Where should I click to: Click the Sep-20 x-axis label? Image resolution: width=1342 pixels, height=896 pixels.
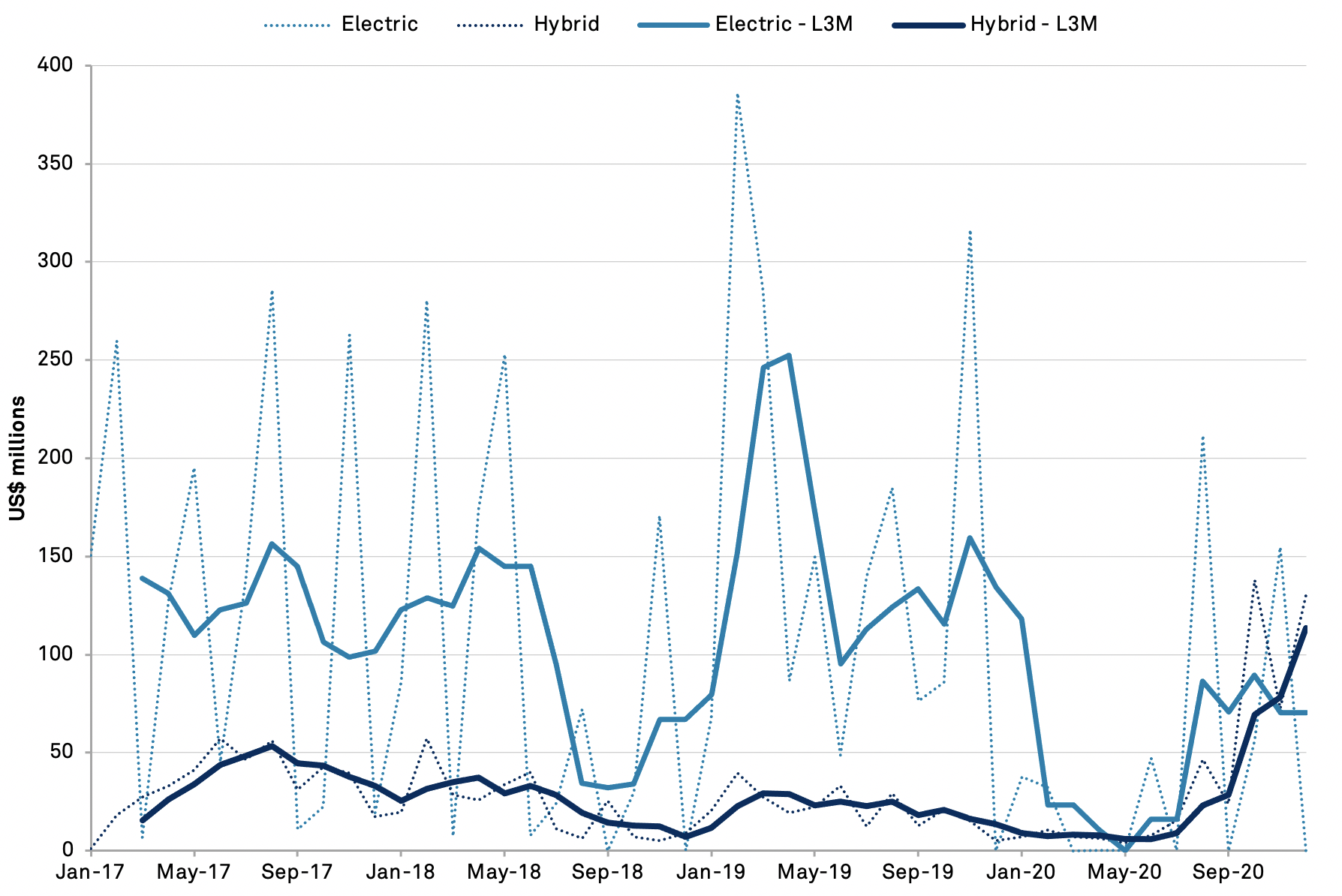[x=1228, y=873]
